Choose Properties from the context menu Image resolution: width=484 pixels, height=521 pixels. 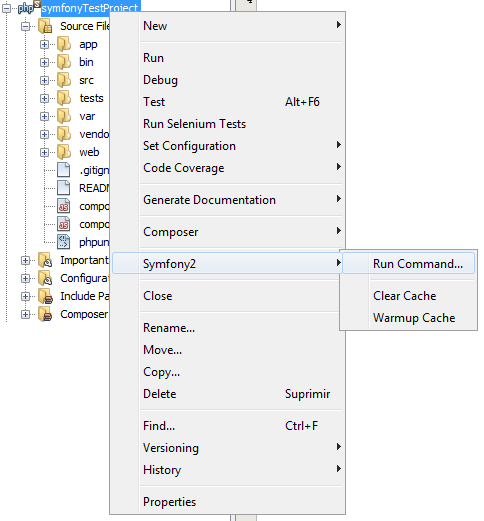[227, 502]
